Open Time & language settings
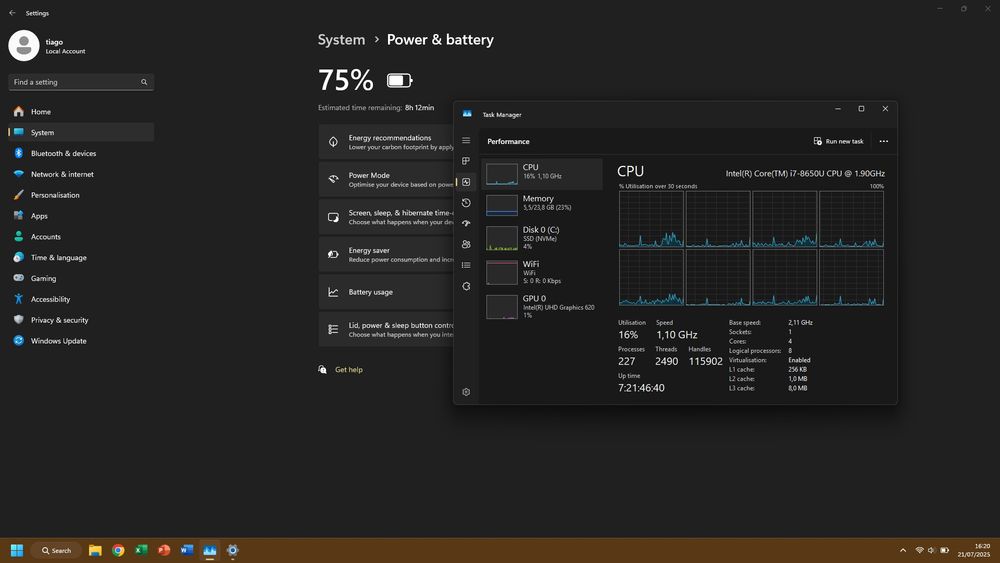This screenshot has width=1000, height=563. (x=81, y=258)
